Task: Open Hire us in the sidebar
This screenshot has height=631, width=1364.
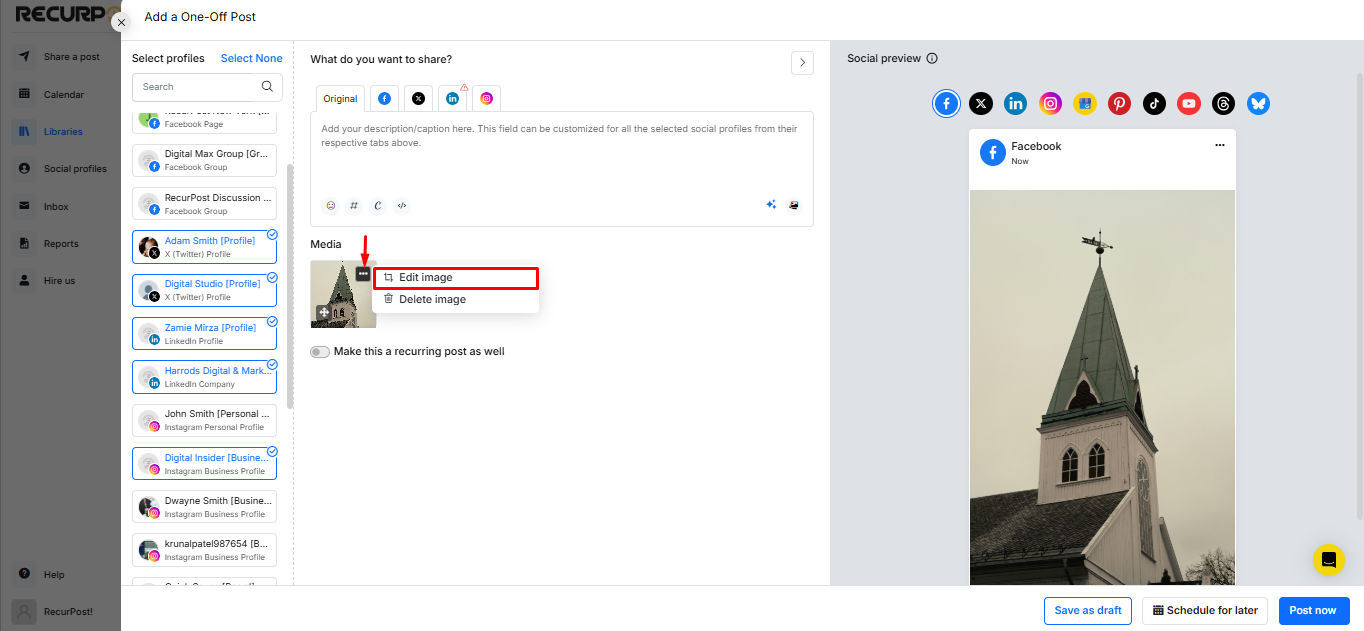Action: 62,281
